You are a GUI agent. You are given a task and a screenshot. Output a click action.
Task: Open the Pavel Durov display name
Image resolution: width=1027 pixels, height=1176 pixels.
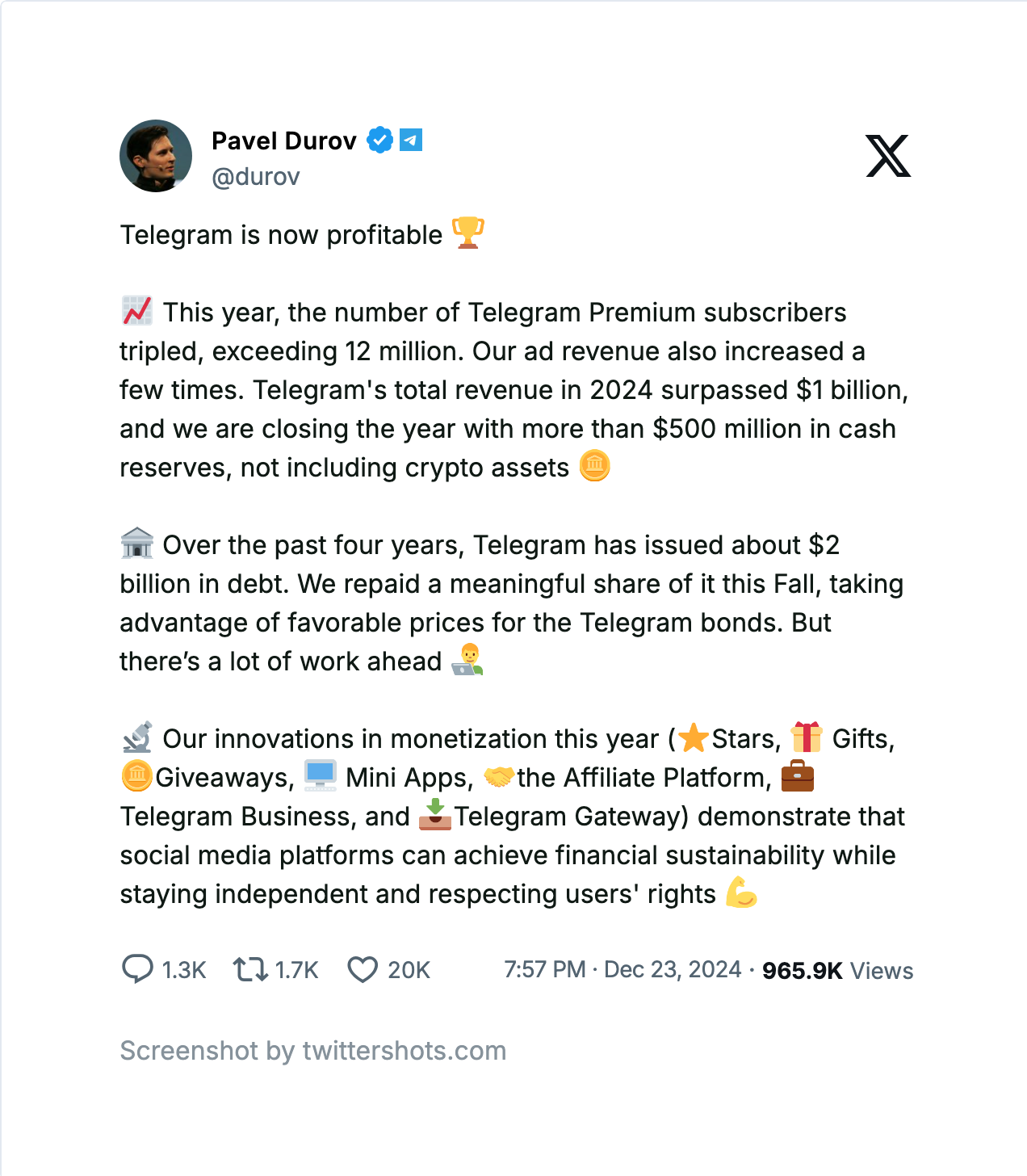coord(284,141)
